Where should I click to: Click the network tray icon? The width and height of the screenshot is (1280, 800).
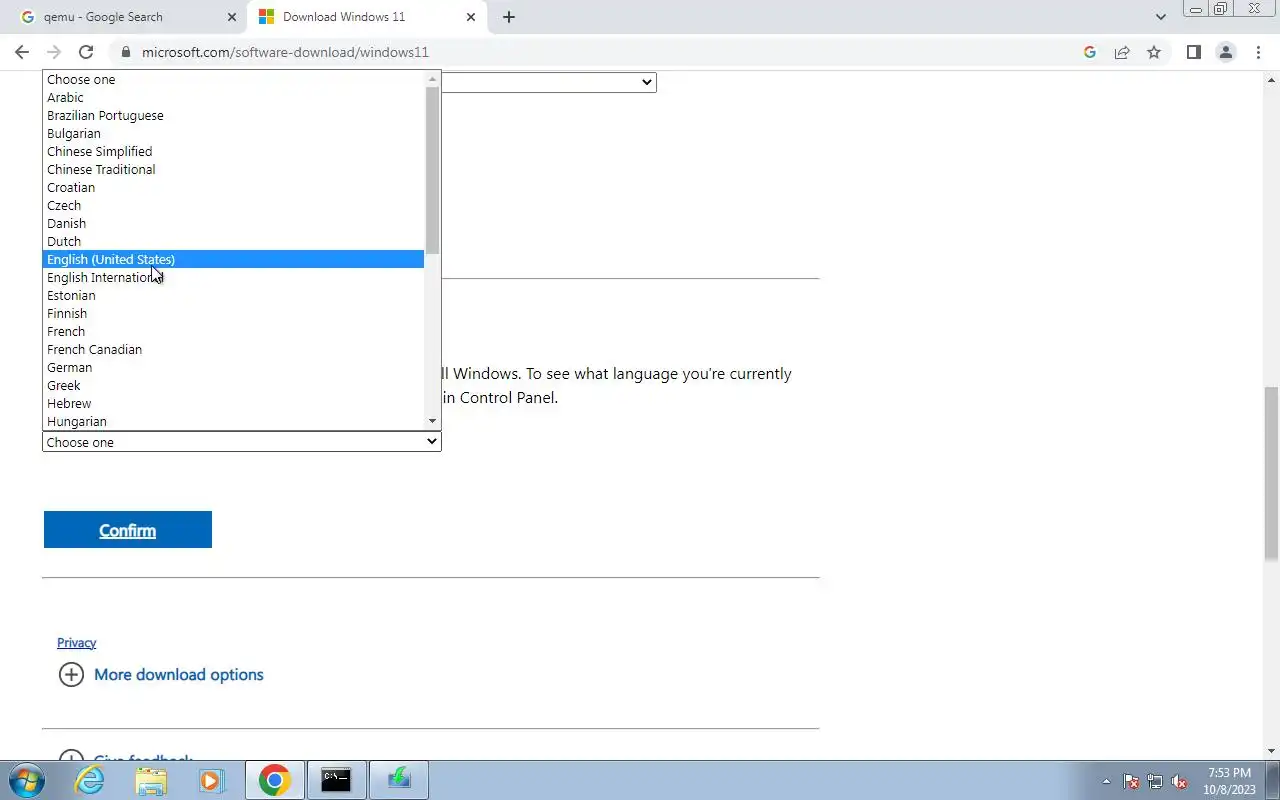point(1155,781)
